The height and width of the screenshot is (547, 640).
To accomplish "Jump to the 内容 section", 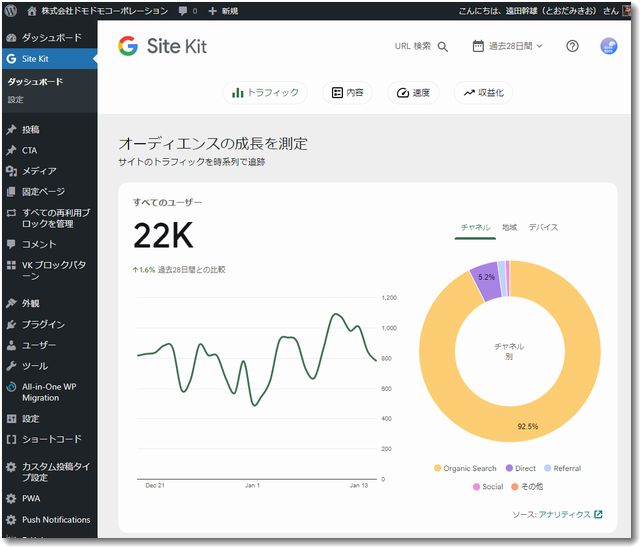I will pyautogui.click(x=347, y=93).
